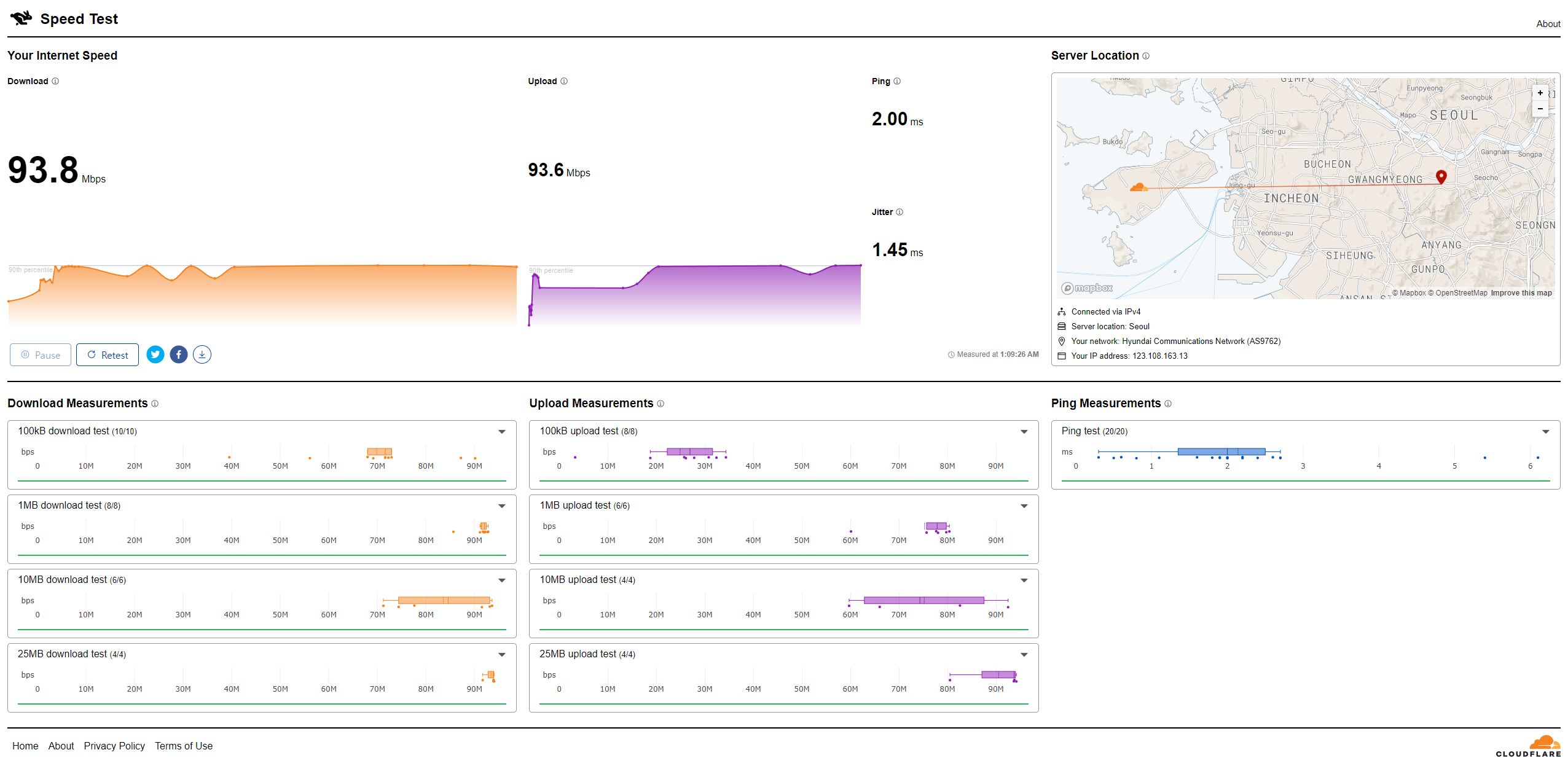This screenshot has width=1568, height=766.
Task: Open About in the top right
Action: click(x=1548, y=24)
